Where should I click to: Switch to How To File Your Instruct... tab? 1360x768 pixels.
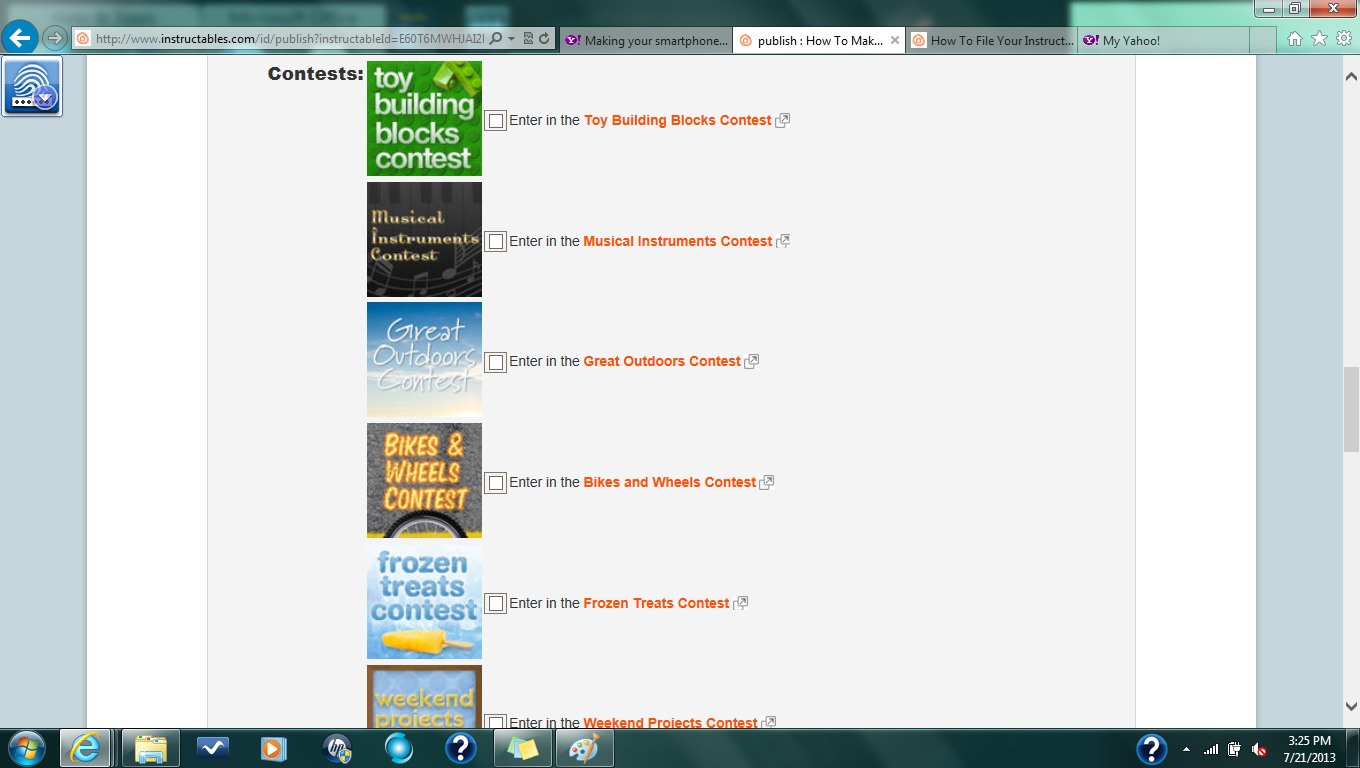pyautogui.click(x=992, y=40)
